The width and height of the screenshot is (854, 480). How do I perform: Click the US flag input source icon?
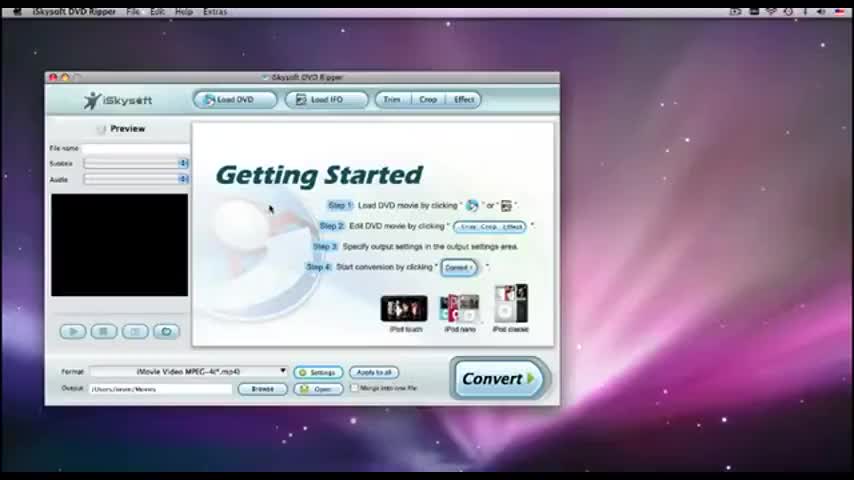839,11
